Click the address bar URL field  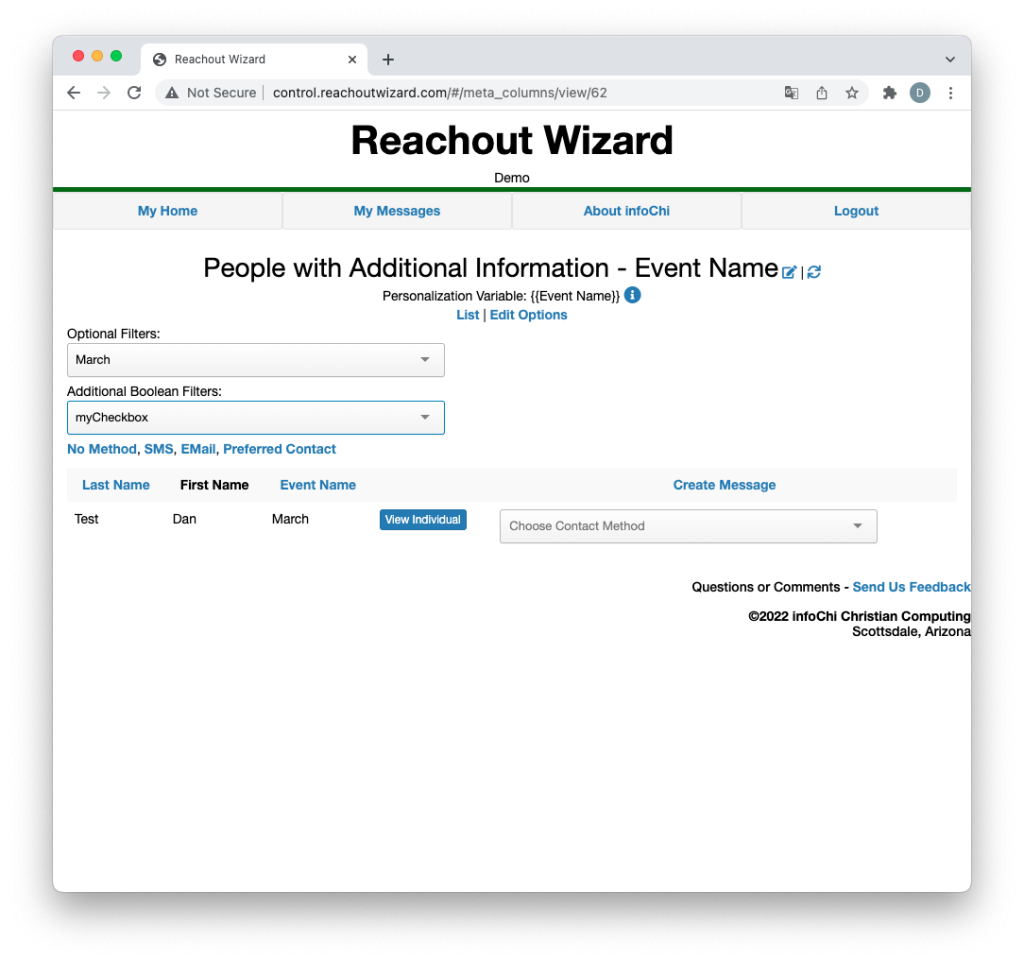click(440, 93)
